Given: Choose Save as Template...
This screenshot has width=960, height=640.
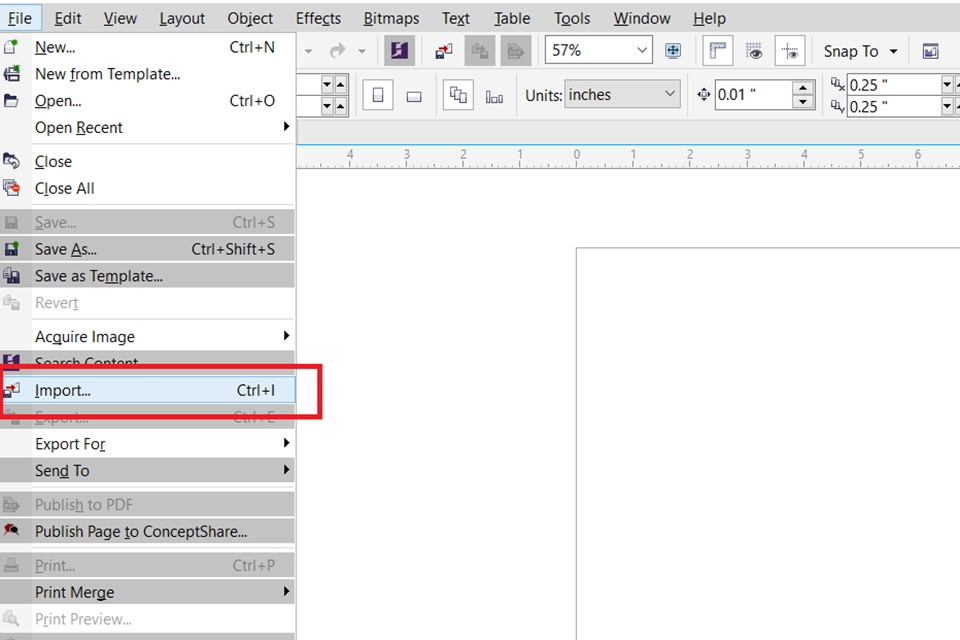Looking at the screenshot, I should click(147, 276).
